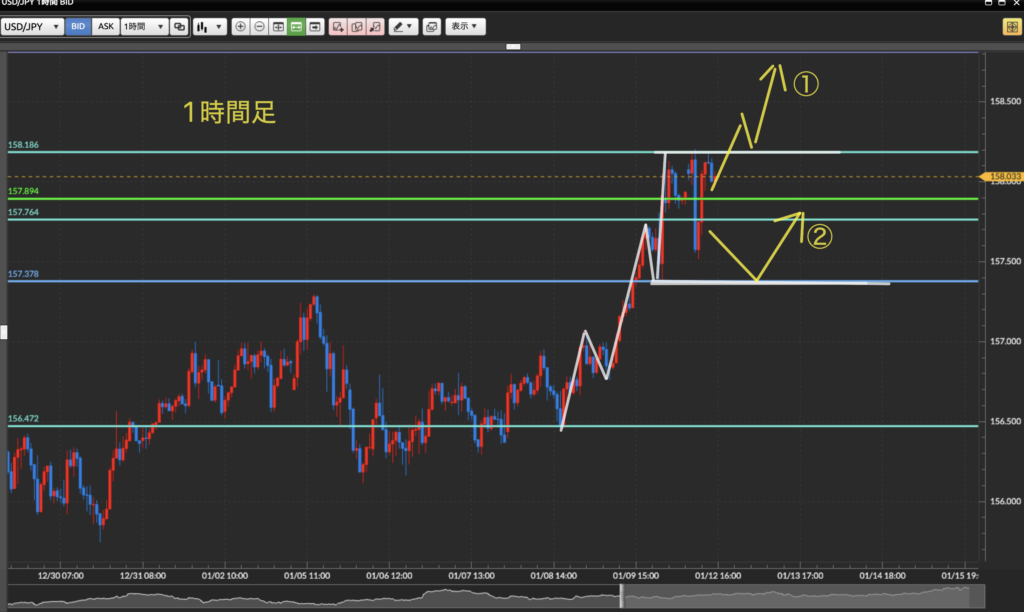
Task: Click the layout button right of green one
Action: (315, 27)
